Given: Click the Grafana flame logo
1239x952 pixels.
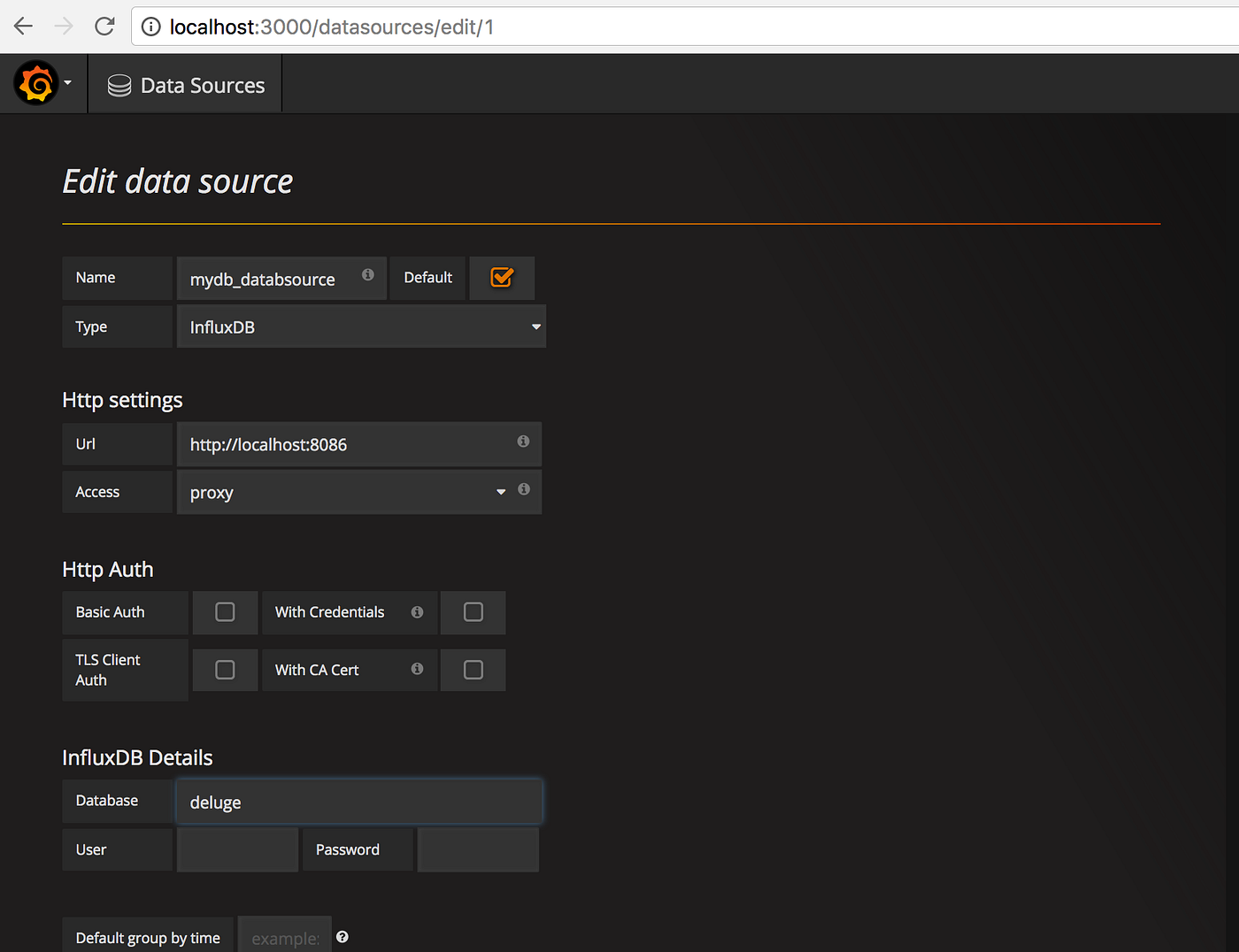Looking at the screenshot, I should (35, 82).
